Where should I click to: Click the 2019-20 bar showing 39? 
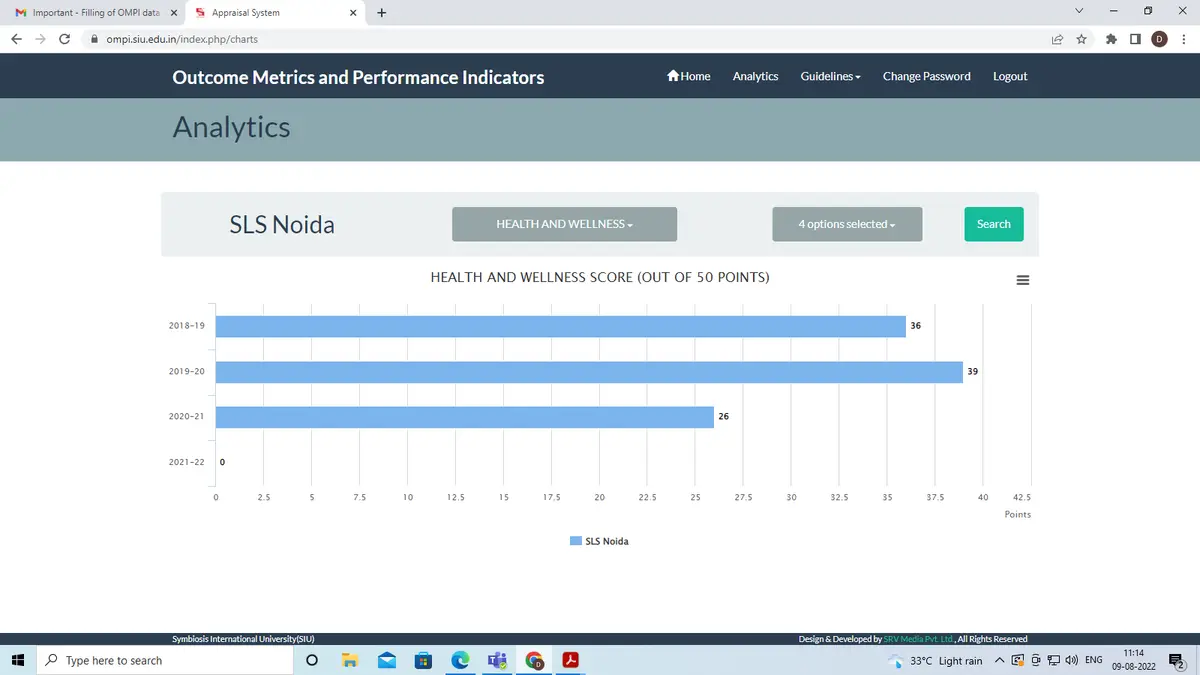pyautogui.click(x=589, y=372)
